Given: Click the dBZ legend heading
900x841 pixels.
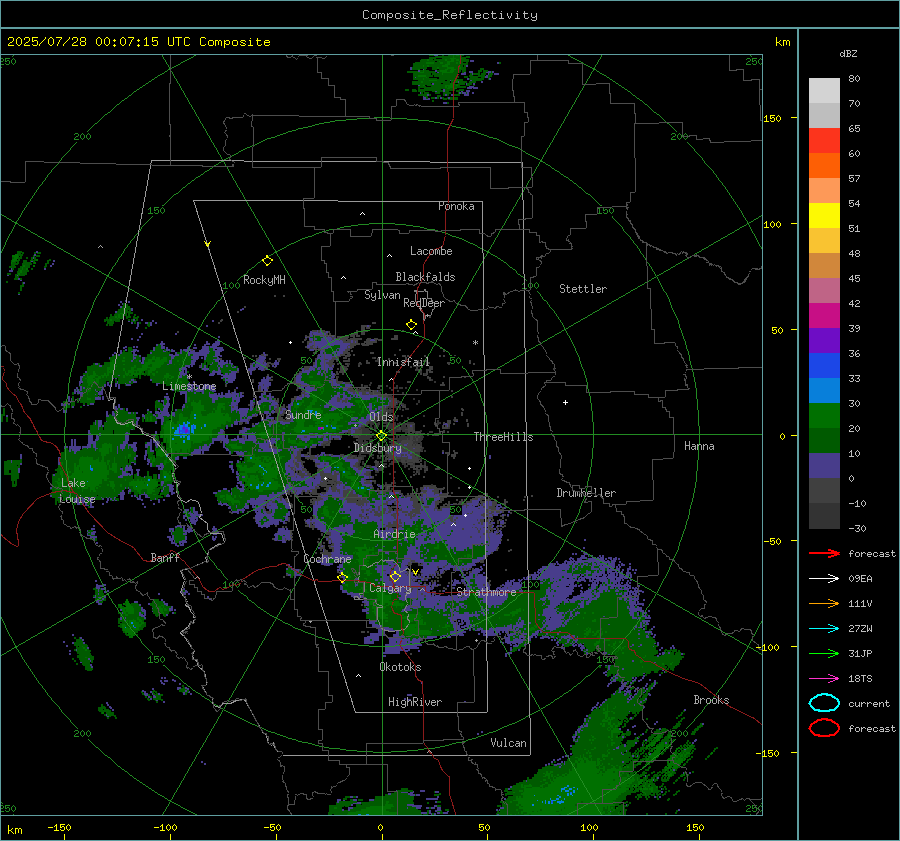Looking at the screenshot, I should click(848, 53).
